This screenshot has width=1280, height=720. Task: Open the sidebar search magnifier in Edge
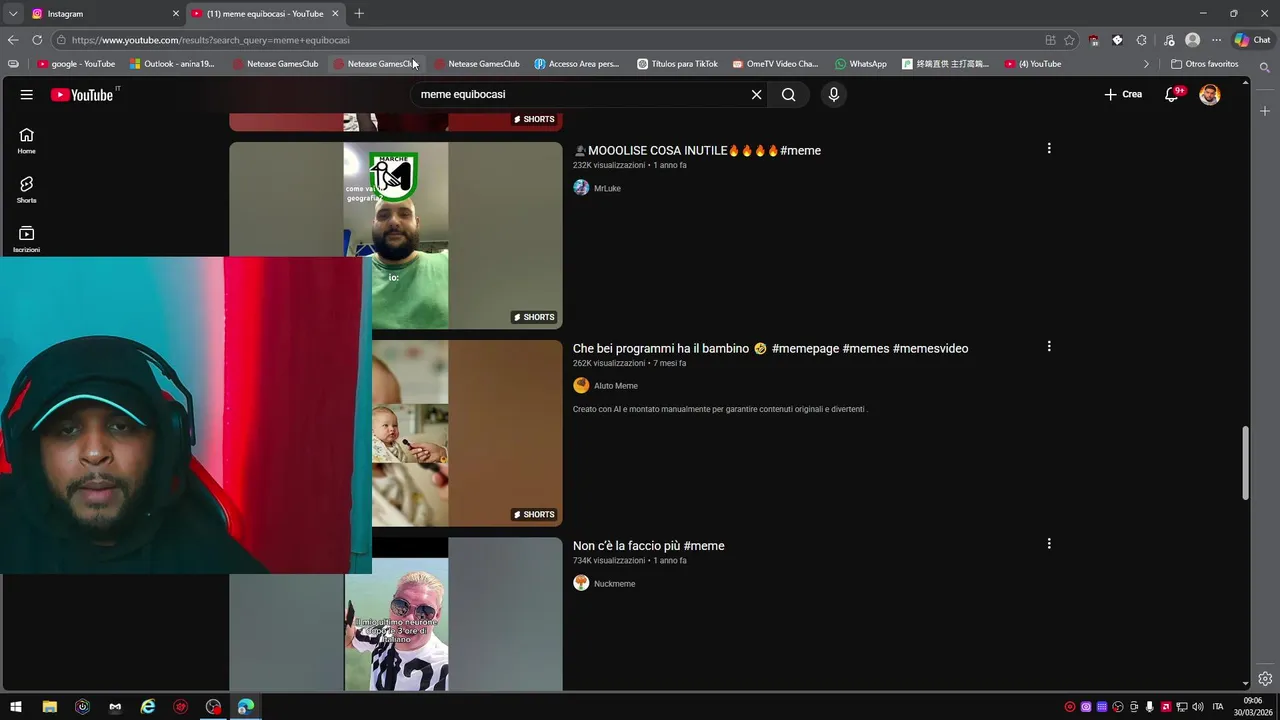coord(1265,68)
